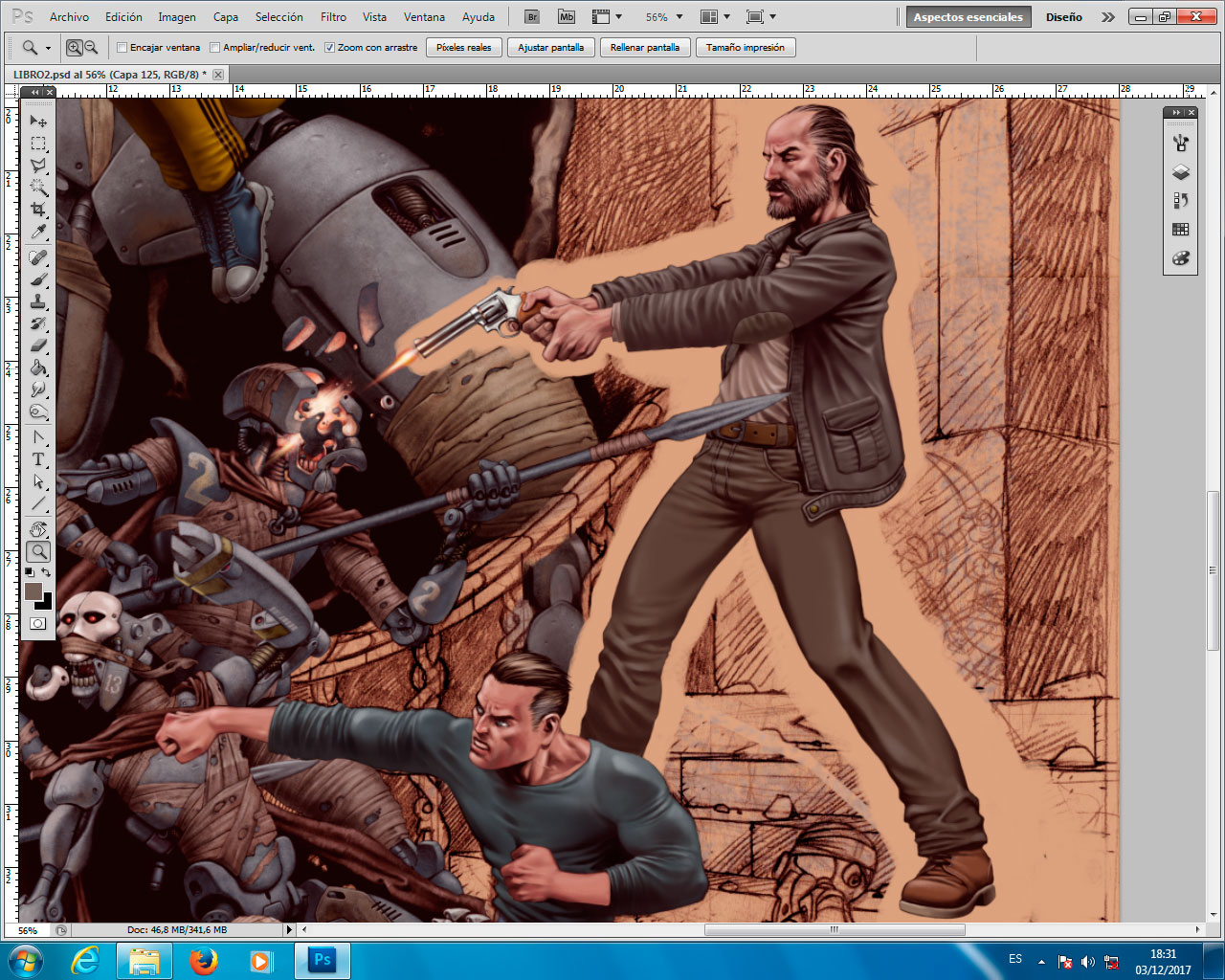Open the Selección menu

point(279,17)
